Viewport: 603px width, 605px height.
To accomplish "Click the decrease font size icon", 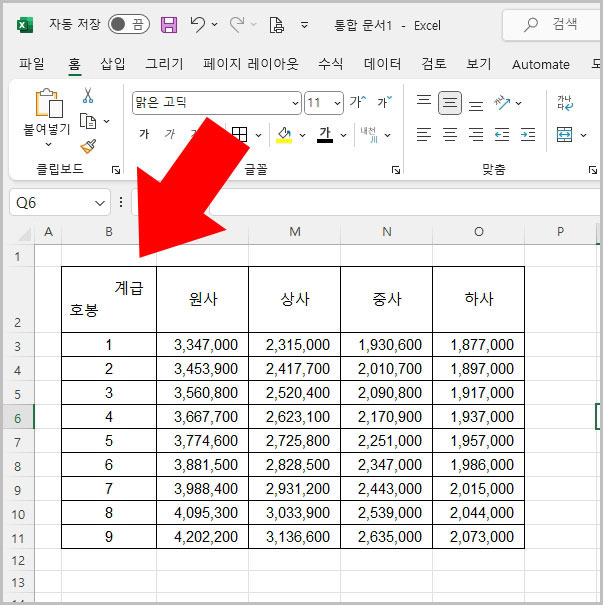I will pos(385,102).
